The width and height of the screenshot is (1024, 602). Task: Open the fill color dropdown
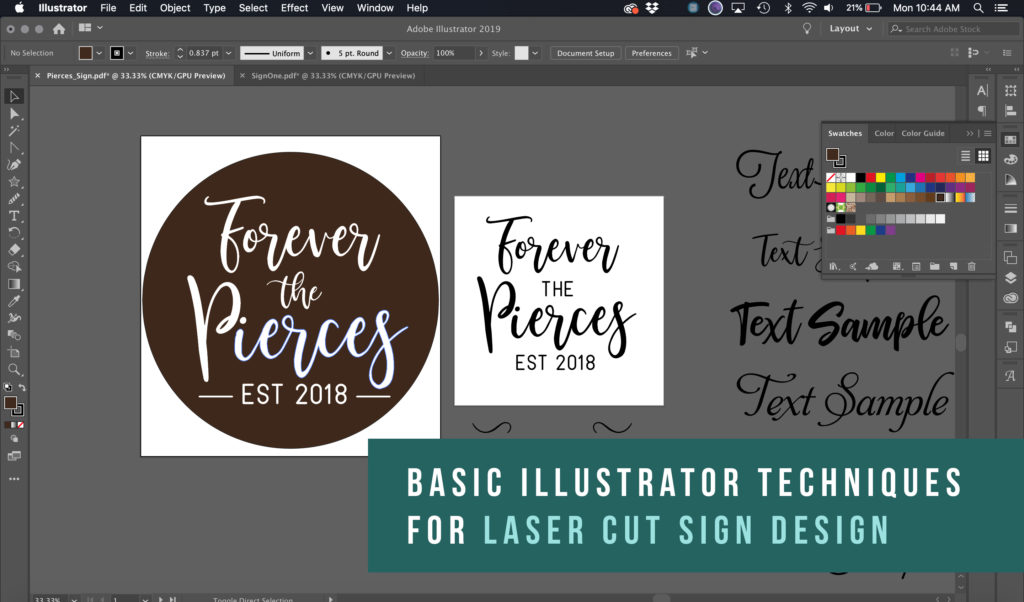click(99, 54)
